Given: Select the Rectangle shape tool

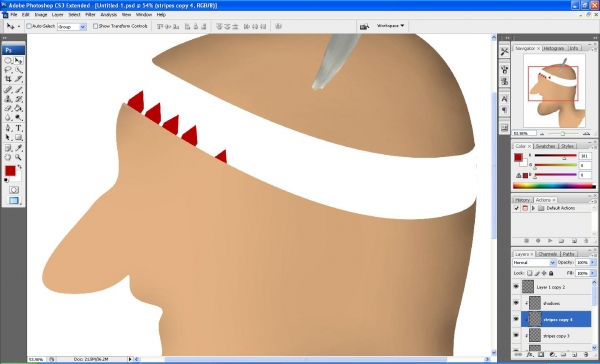Looking at the screenshot, I should [18, 137].
